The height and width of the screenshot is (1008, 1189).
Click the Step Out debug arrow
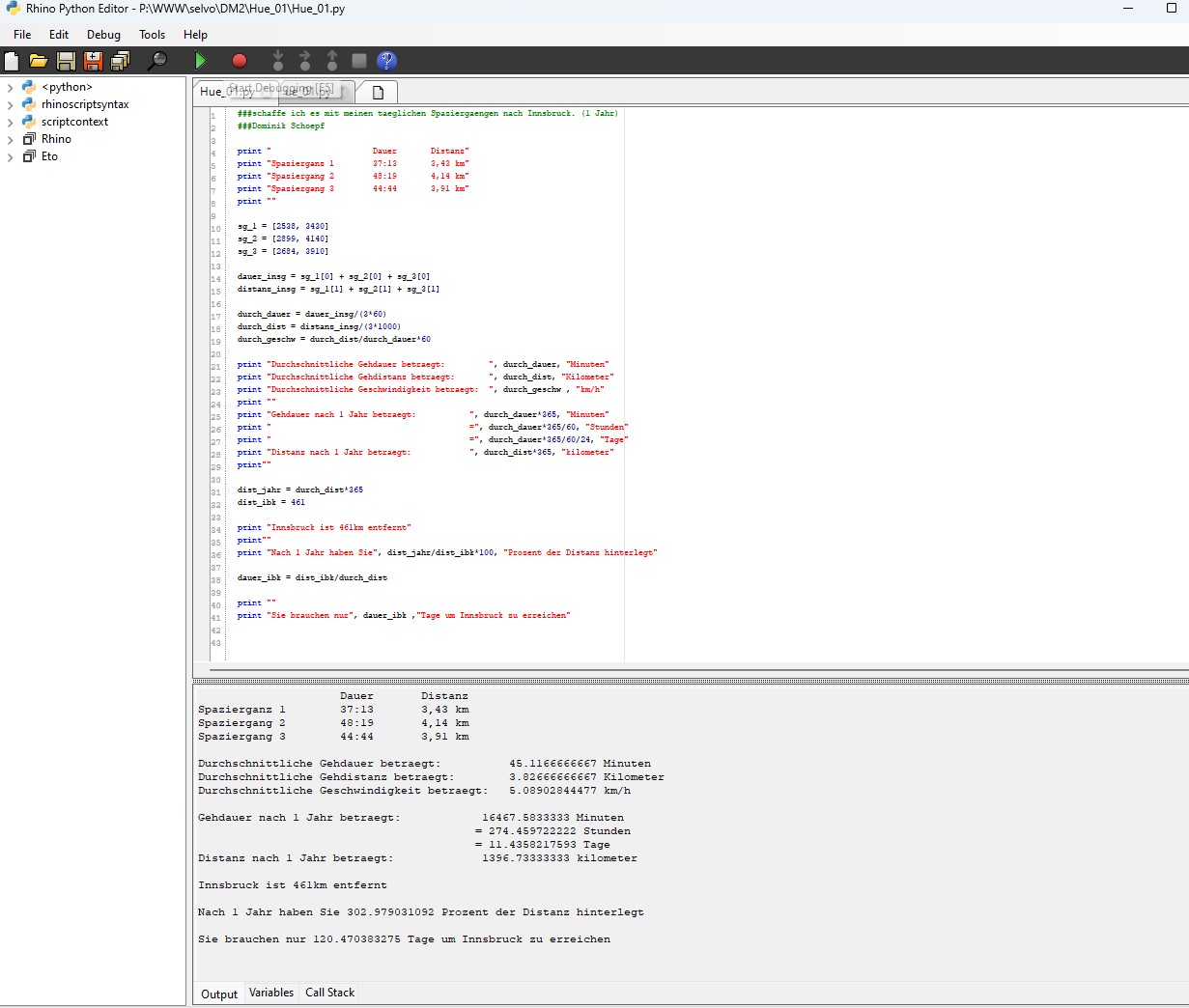[331, 60]
